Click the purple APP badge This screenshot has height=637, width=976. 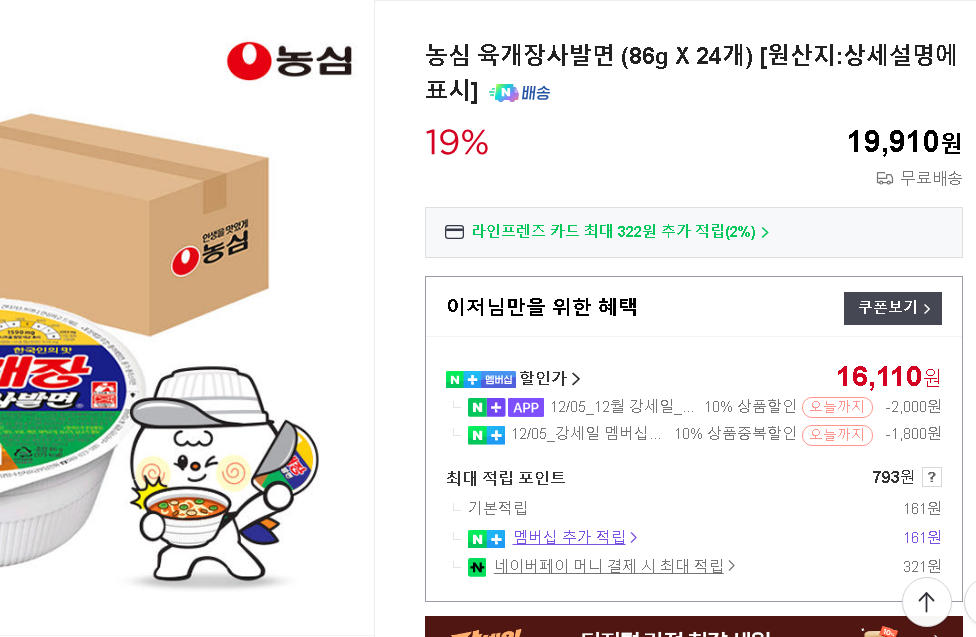pyautogui.click(x=525, y=407)
